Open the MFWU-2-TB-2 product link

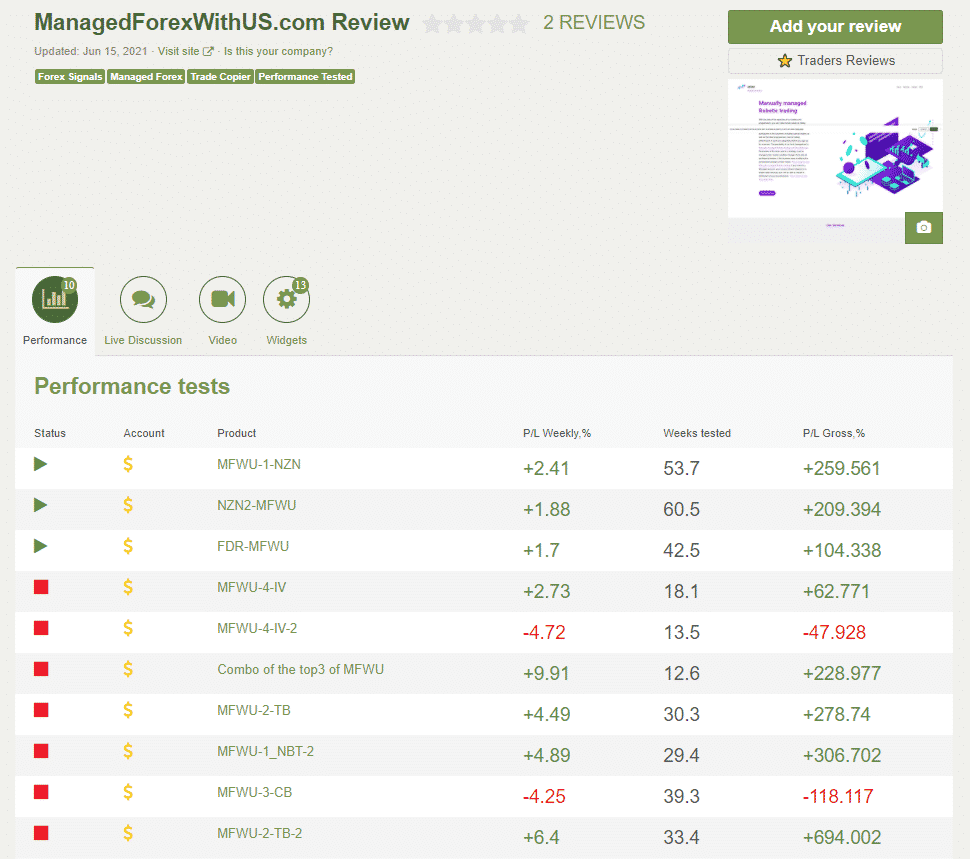coord(260,833)
